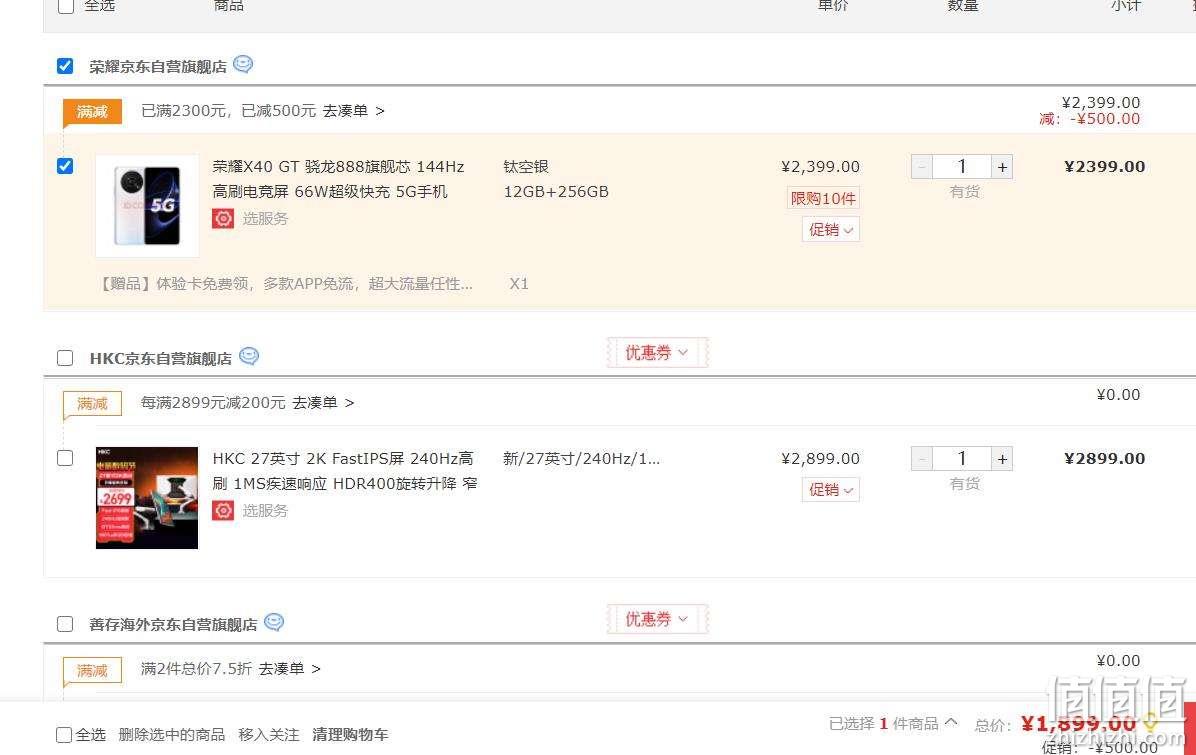Check the HKC 27英寸 monitor item checkbox
Viewport: 1196px width, 755px height.
click(x=66, y=458)
